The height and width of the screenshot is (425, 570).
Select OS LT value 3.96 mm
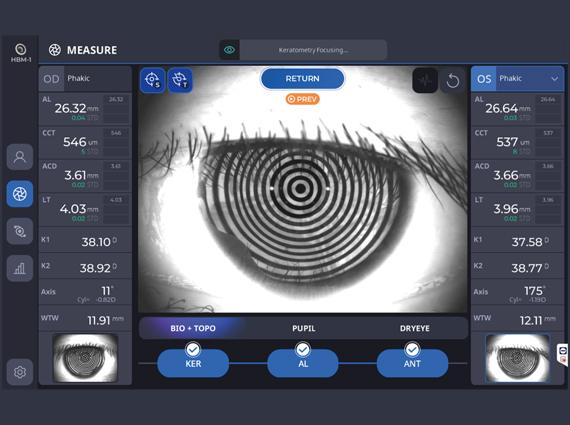point(512,209)
